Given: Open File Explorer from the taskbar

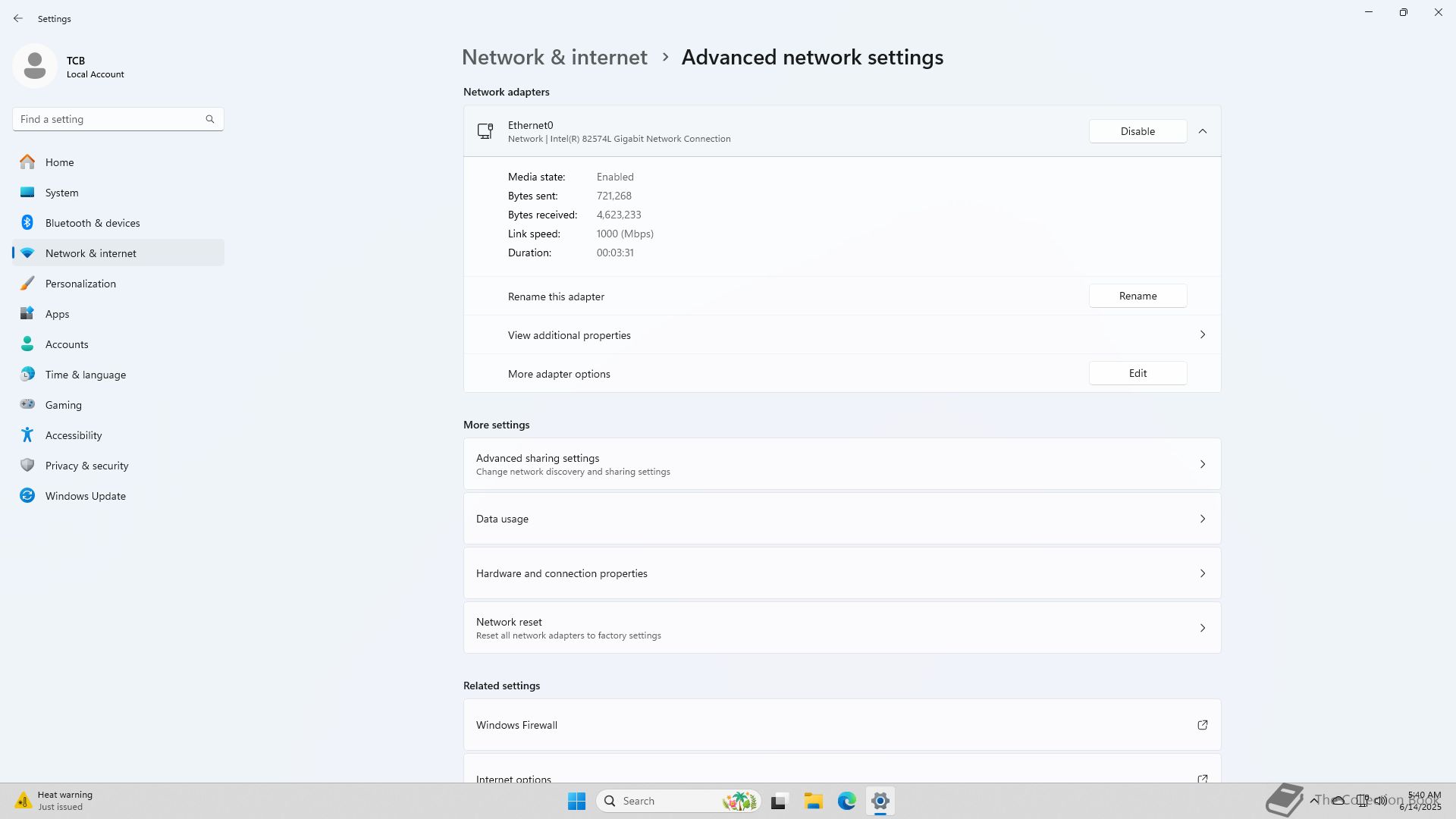Looking at the screenshot, I should click(x=813, y=801).
